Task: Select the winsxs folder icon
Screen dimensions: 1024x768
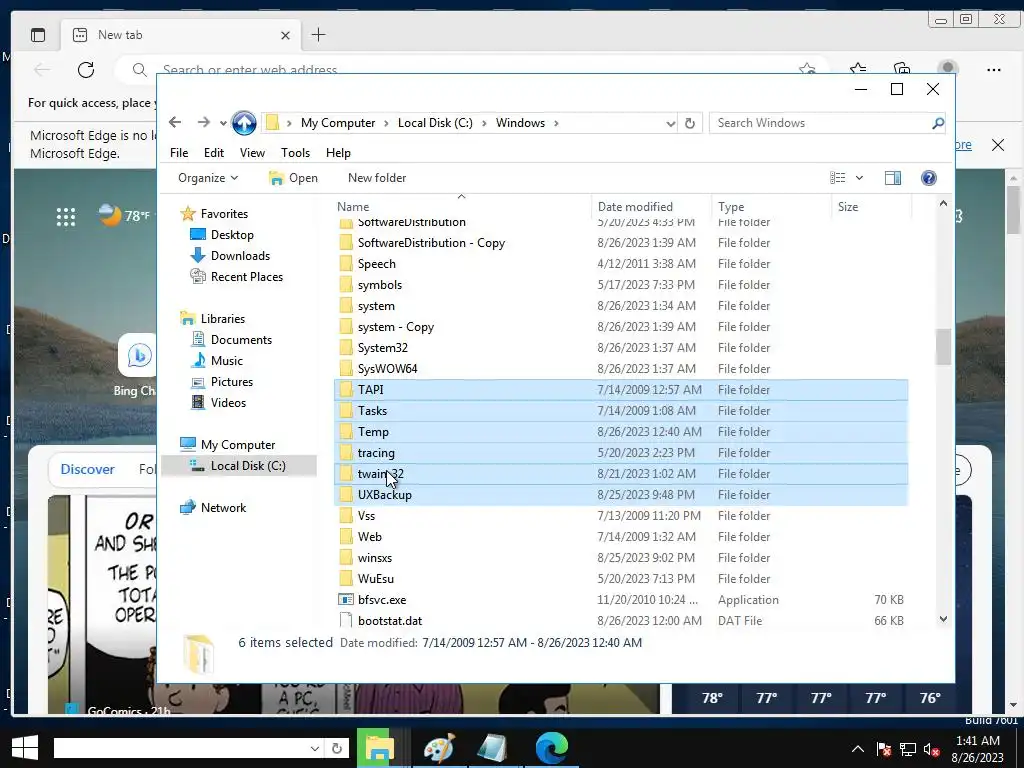Action: click(346, 558)
